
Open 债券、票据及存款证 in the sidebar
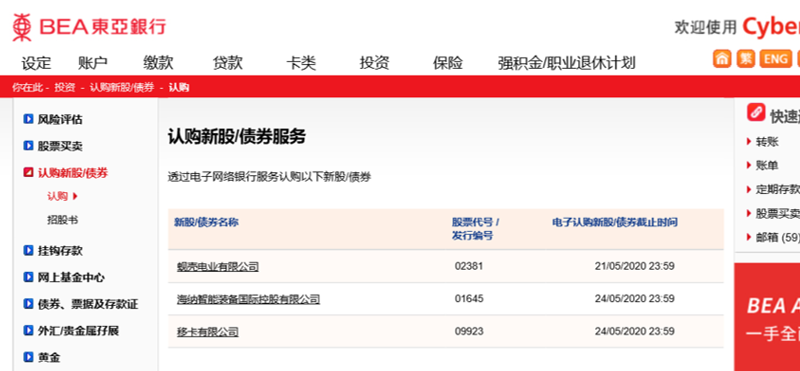click(88, 304)
